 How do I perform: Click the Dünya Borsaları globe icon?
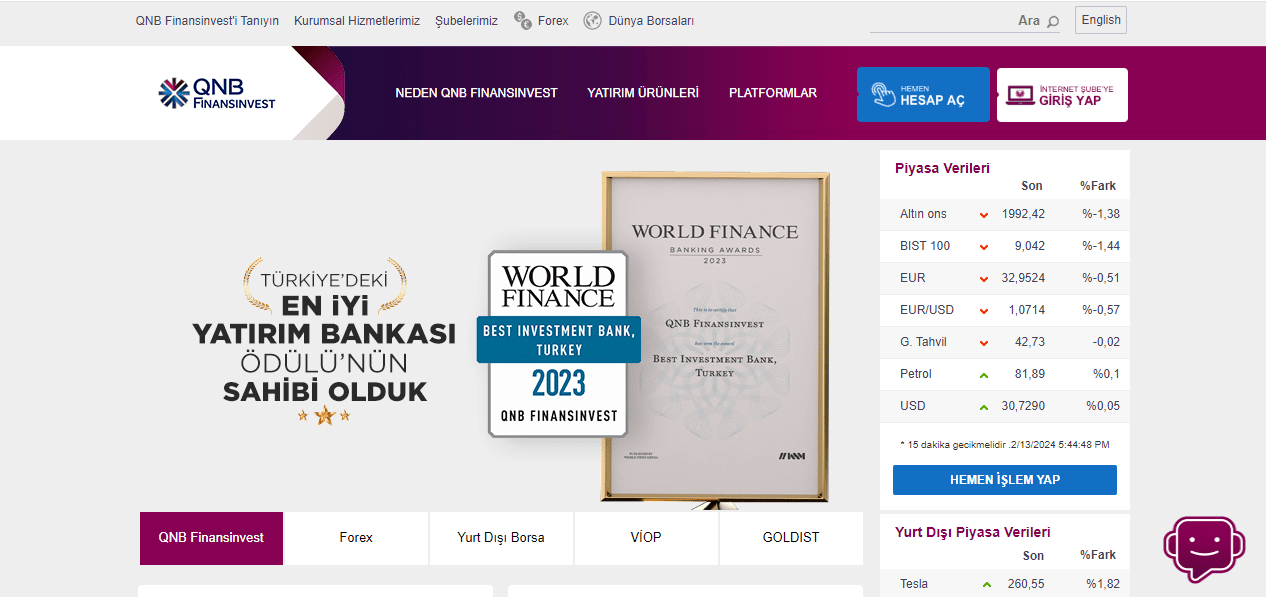[x=592, y=20]
